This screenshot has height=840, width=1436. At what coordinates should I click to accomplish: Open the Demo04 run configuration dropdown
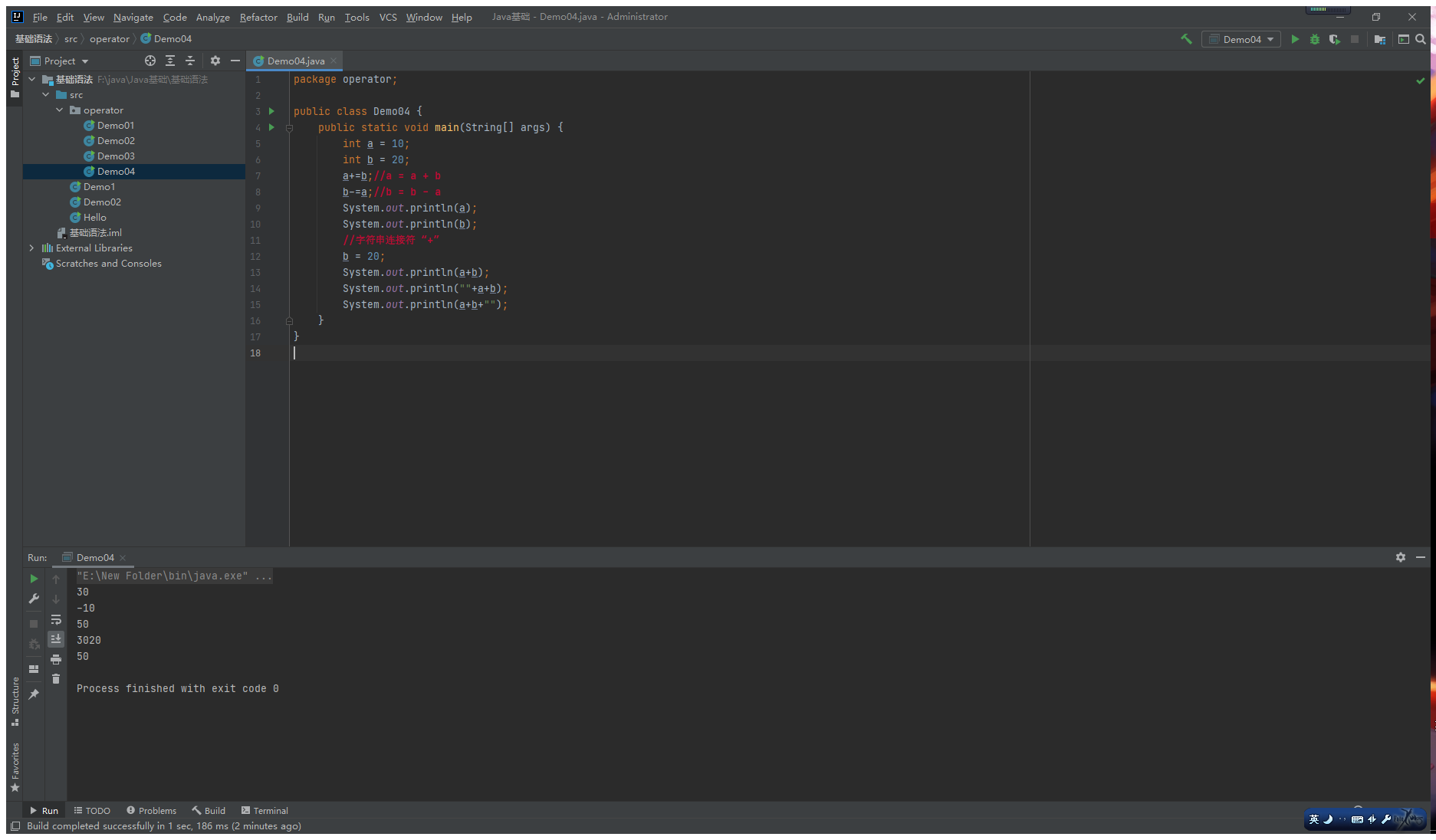[x=1241, y=39]
